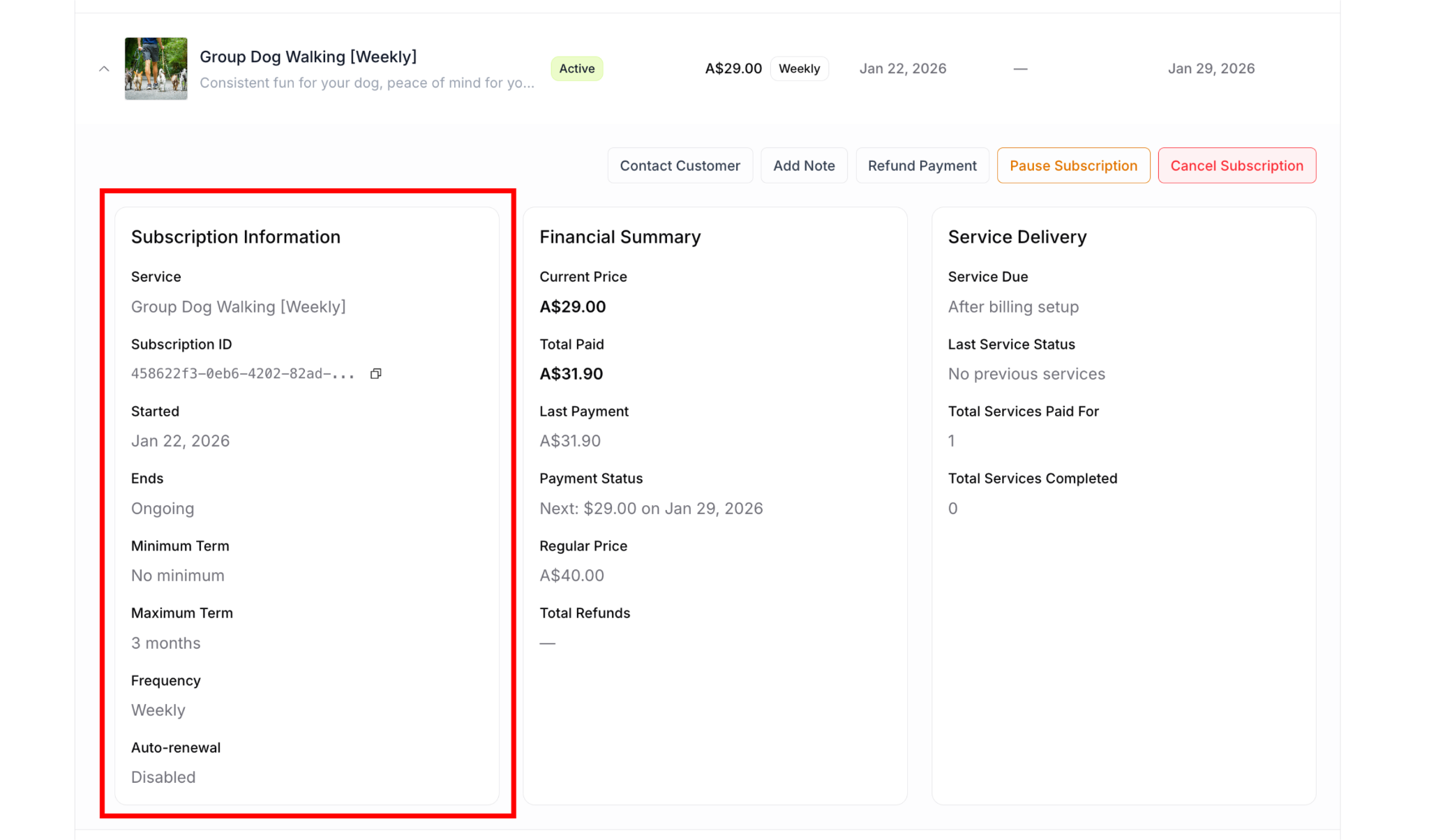Select the Group Dog Walking [Weekly] title
The image size is (1429, 840).
[308, 57]
